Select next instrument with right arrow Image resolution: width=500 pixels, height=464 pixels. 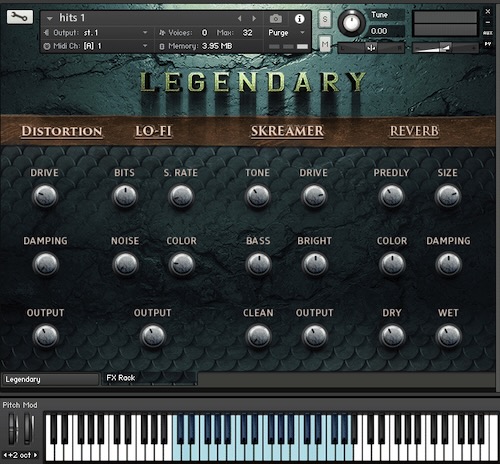pos(254,19)
